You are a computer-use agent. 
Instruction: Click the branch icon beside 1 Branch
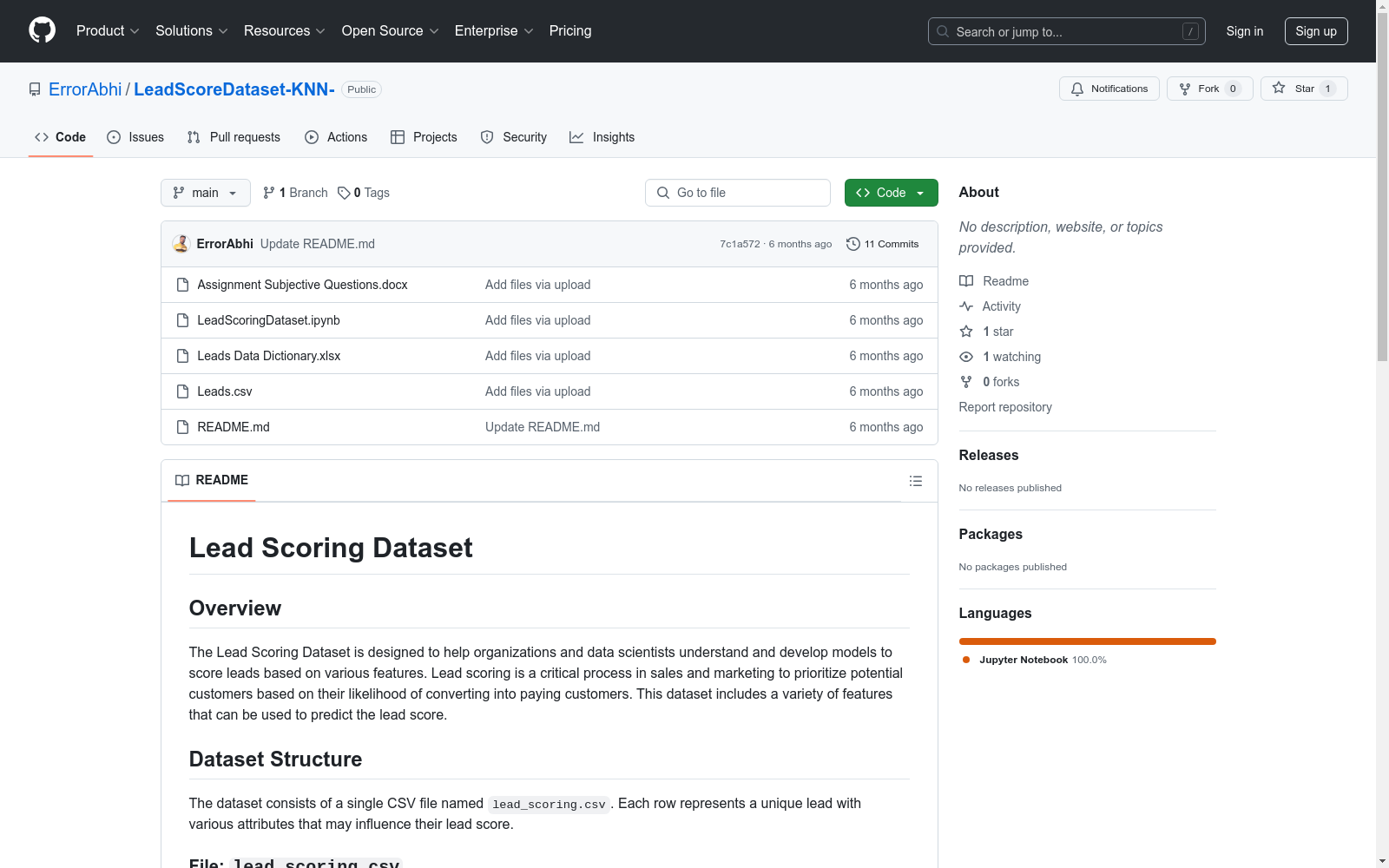(269, 193)
